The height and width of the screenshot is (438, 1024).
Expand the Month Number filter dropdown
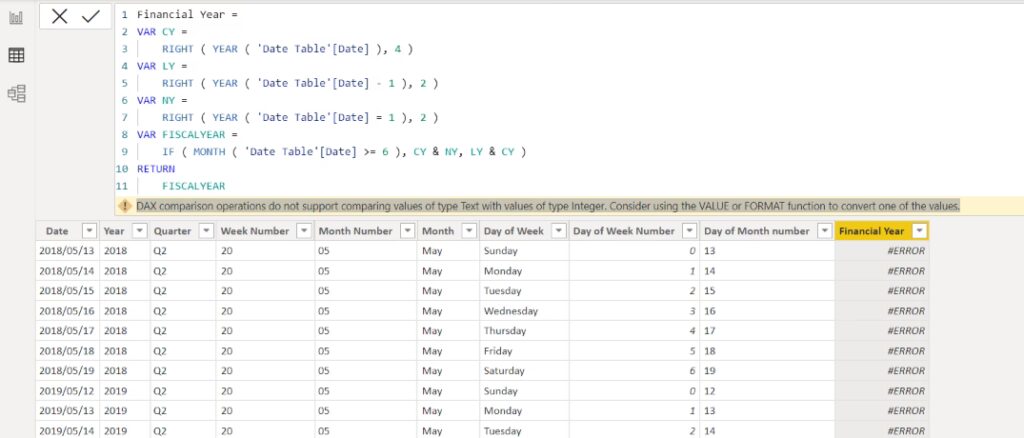coord(406,231)
